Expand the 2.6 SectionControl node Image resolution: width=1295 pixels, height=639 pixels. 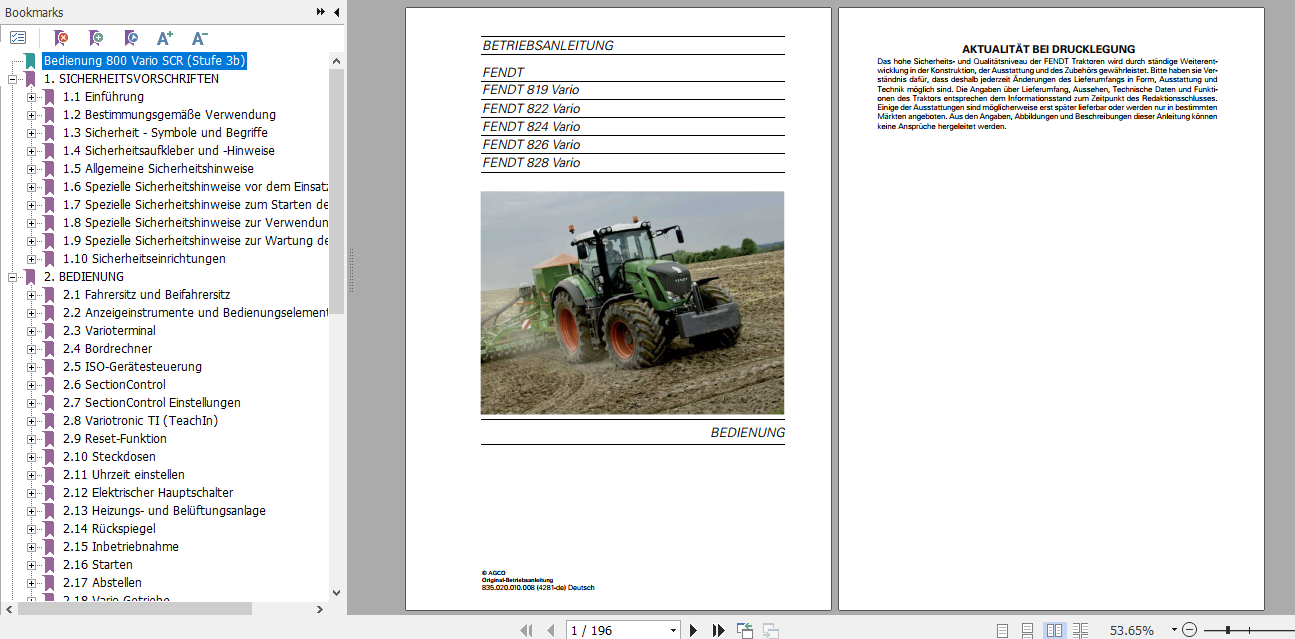[32, 385]
